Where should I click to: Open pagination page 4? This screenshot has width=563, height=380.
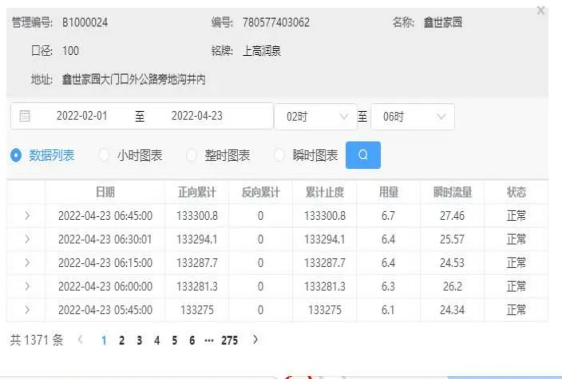click(157, 340)
